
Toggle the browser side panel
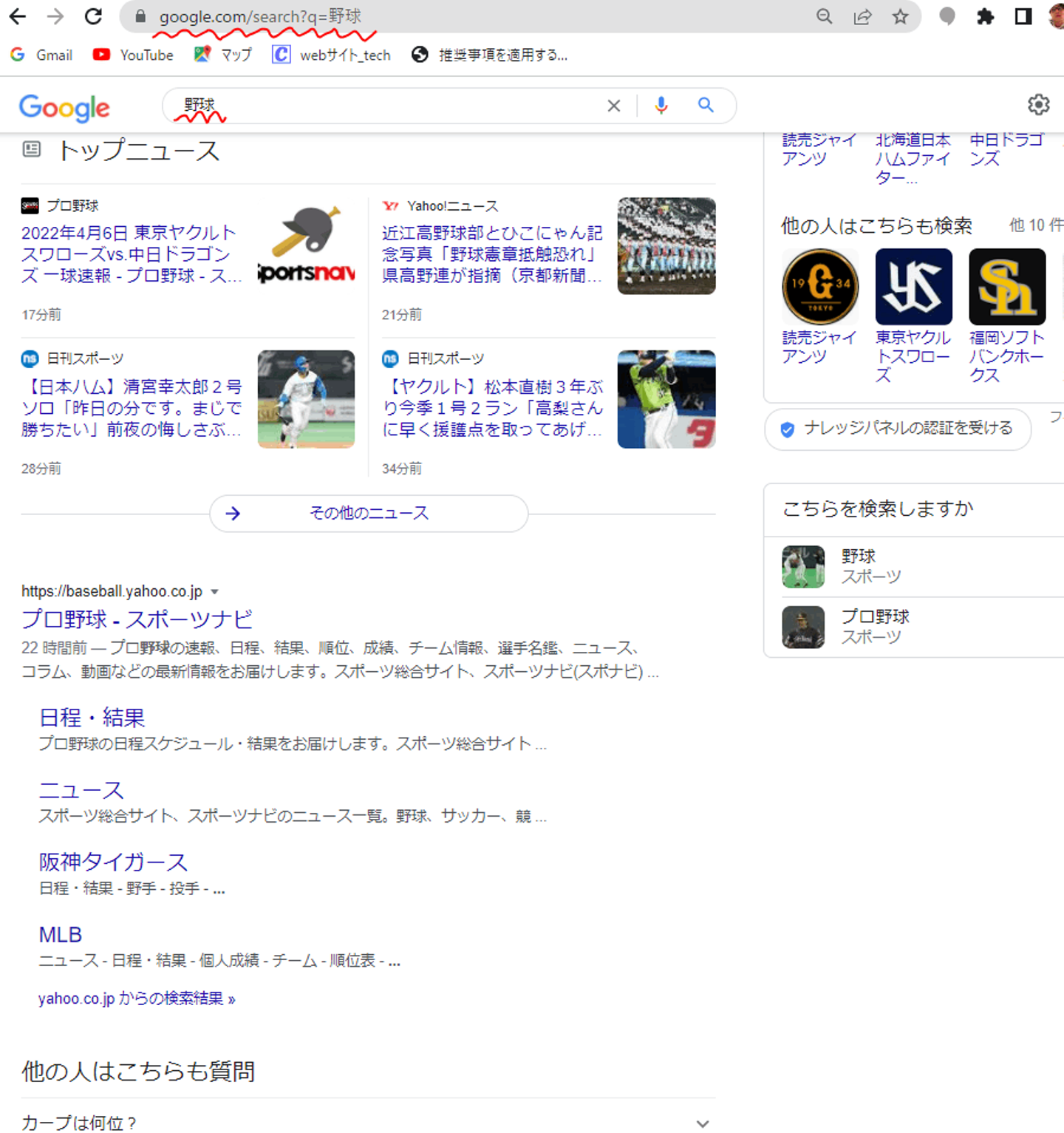(1023, 16)
